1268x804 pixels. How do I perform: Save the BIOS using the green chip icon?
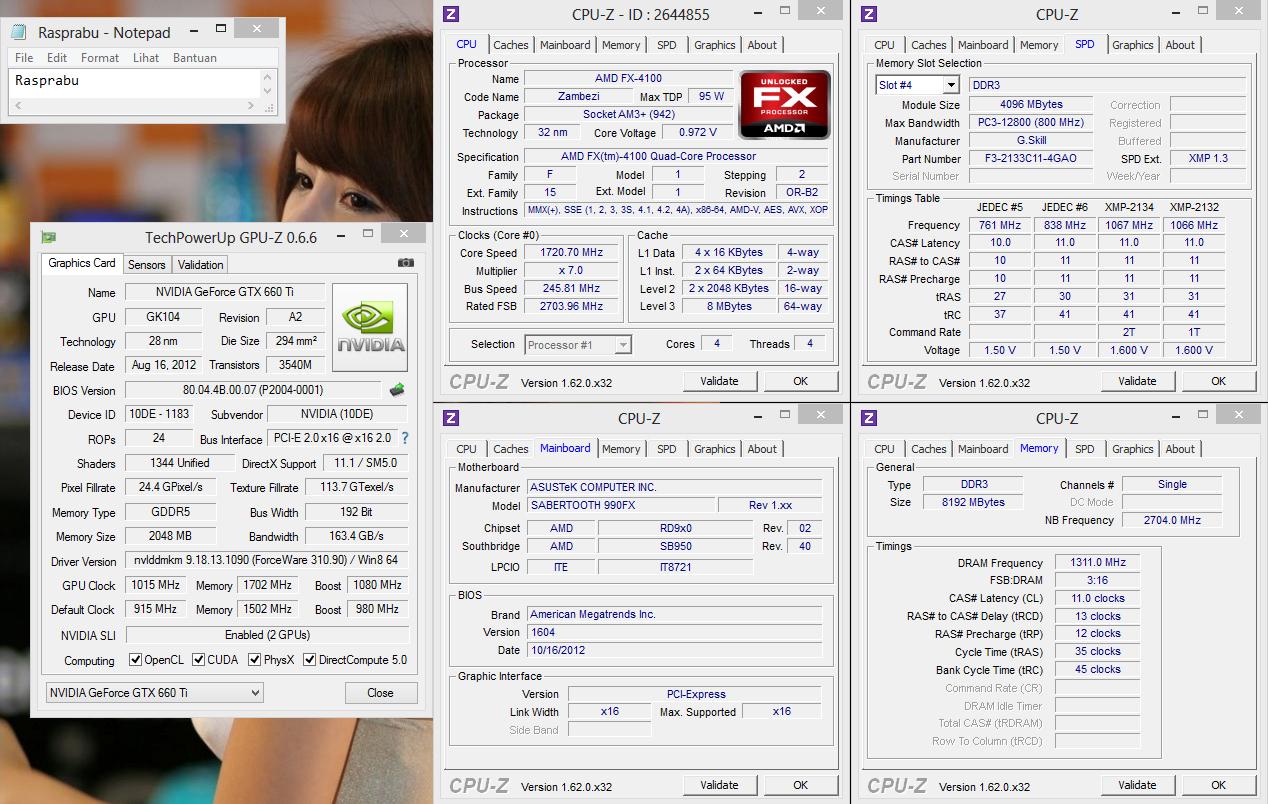click(x=398, y=390)
